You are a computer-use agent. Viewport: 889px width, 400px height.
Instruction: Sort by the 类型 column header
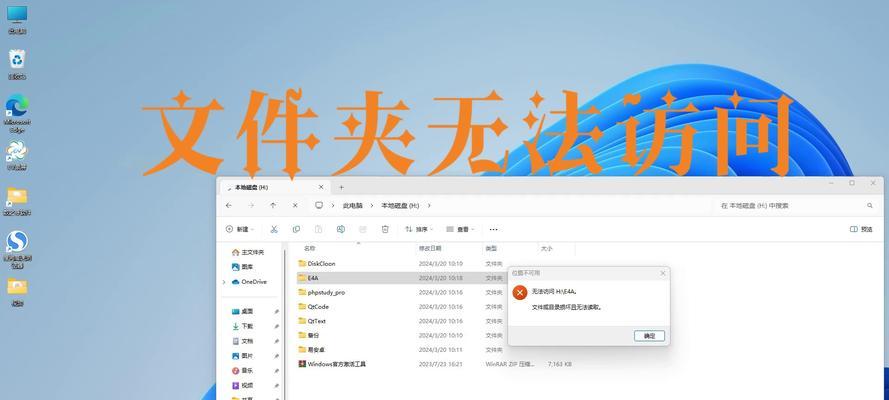(491, 248)
